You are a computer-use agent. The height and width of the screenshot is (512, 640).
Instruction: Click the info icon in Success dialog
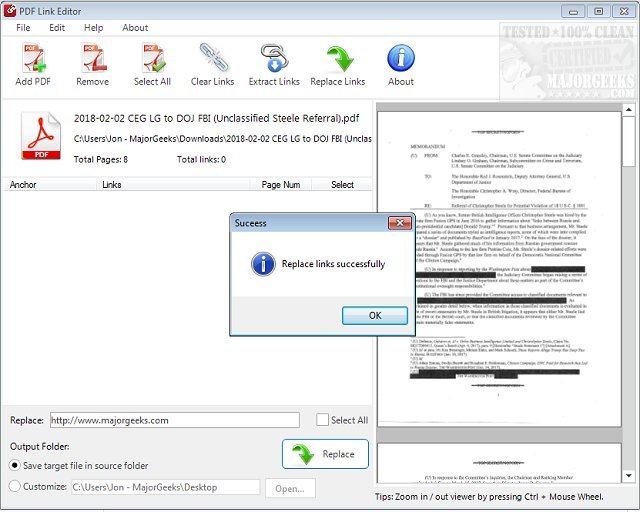pyautogui.click(x=263, y=264)
